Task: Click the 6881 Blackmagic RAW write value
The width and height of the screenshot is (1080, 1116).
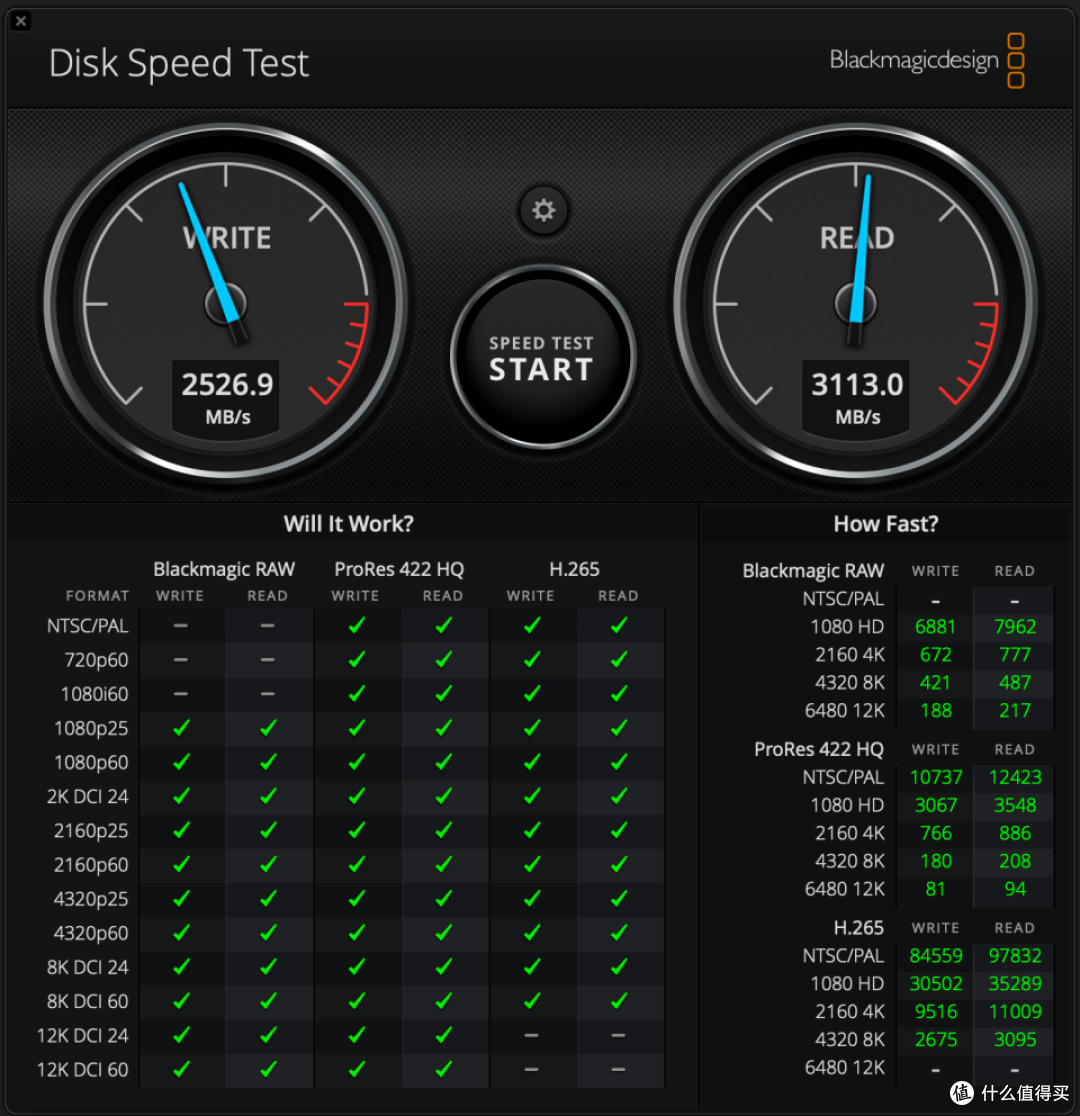Action: coord(935,627)
